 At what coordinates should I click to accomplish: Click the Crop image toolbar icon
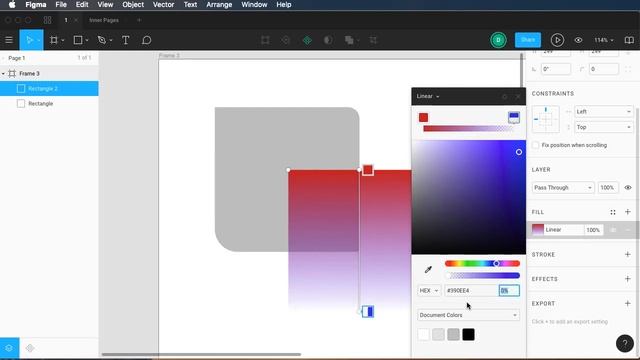pyautogui.click(x=373, y=40)
